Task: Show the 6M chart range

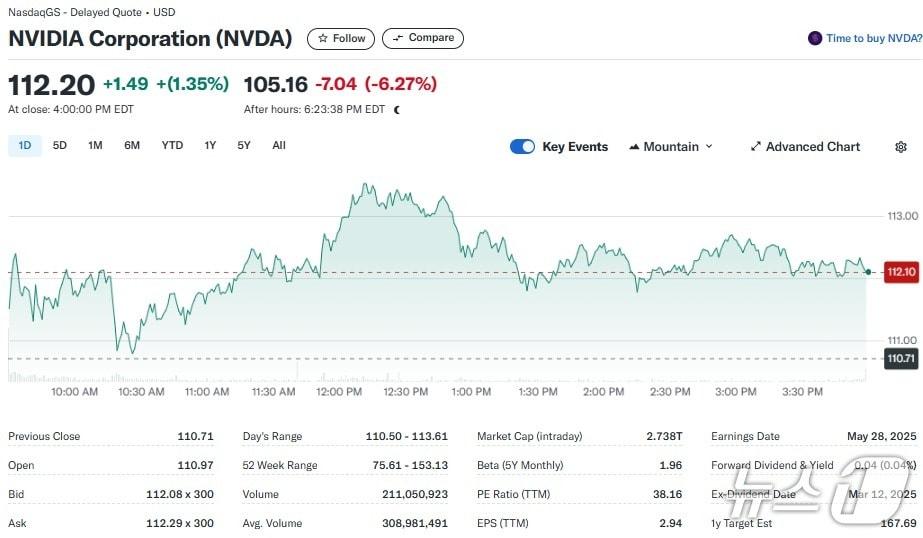Action: [132, 146]
